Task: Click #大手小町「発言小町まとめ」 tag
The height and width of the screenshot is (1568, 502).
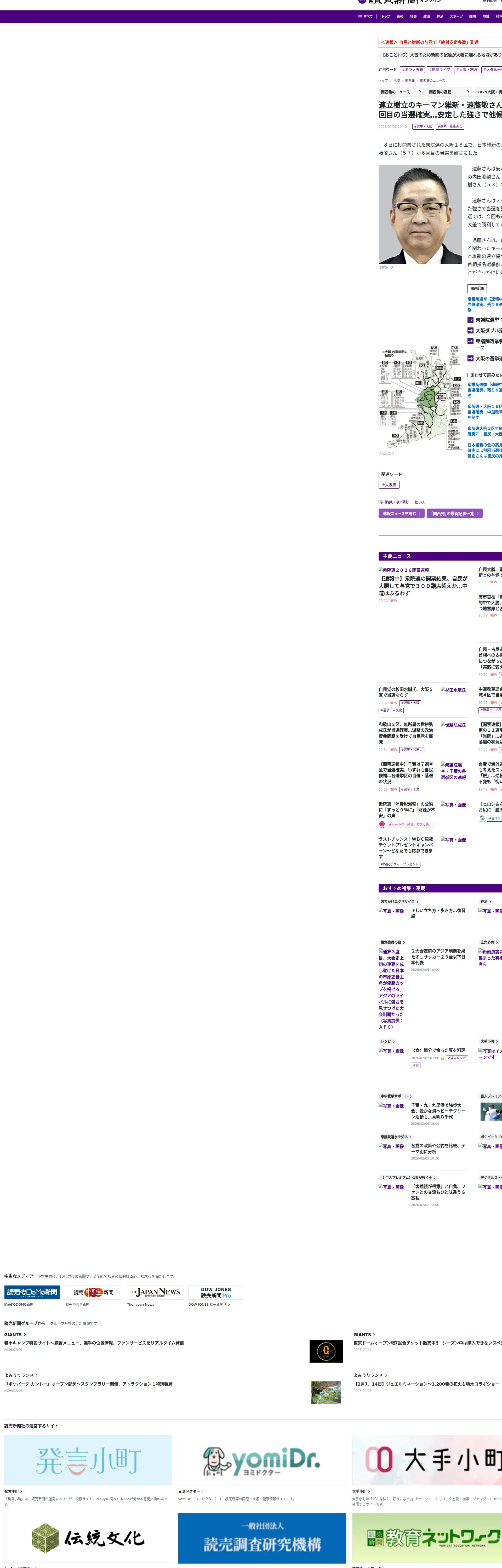Action: tap(410, 824)
